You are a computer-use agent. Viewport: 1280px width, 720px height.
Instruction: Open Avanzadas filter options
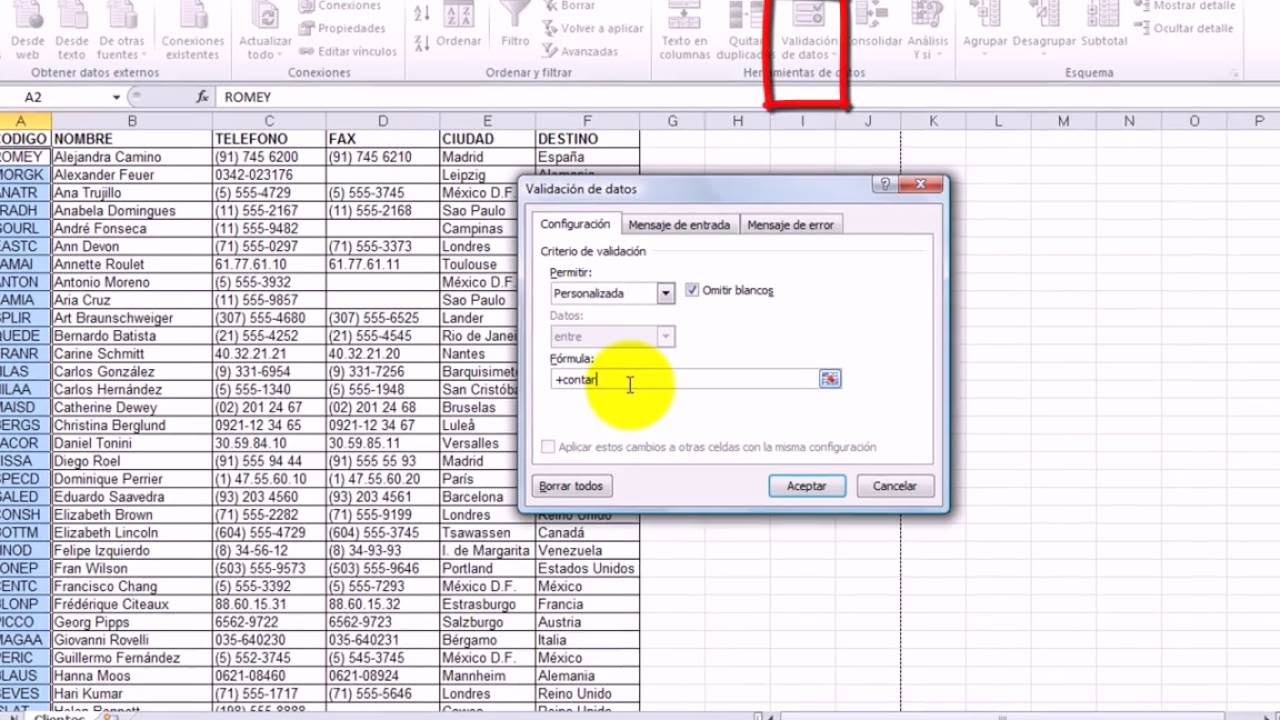pyautogui.click(x=580, y=51)
